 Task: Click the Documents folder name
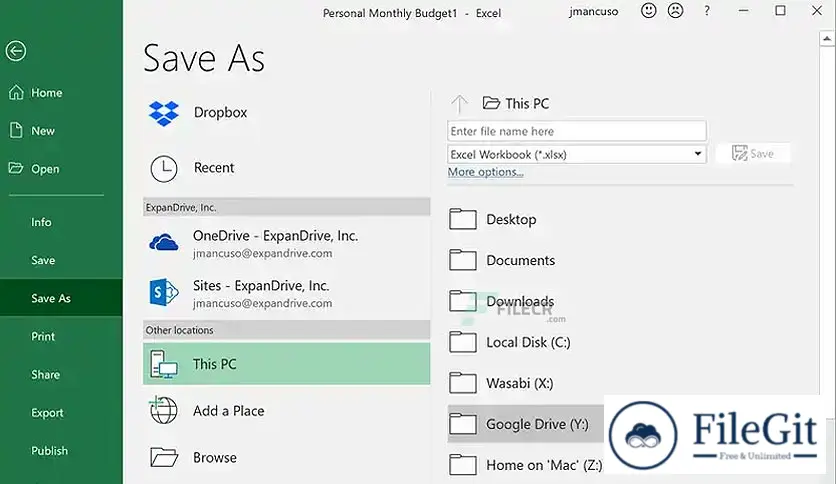click(x=520, y=260)
